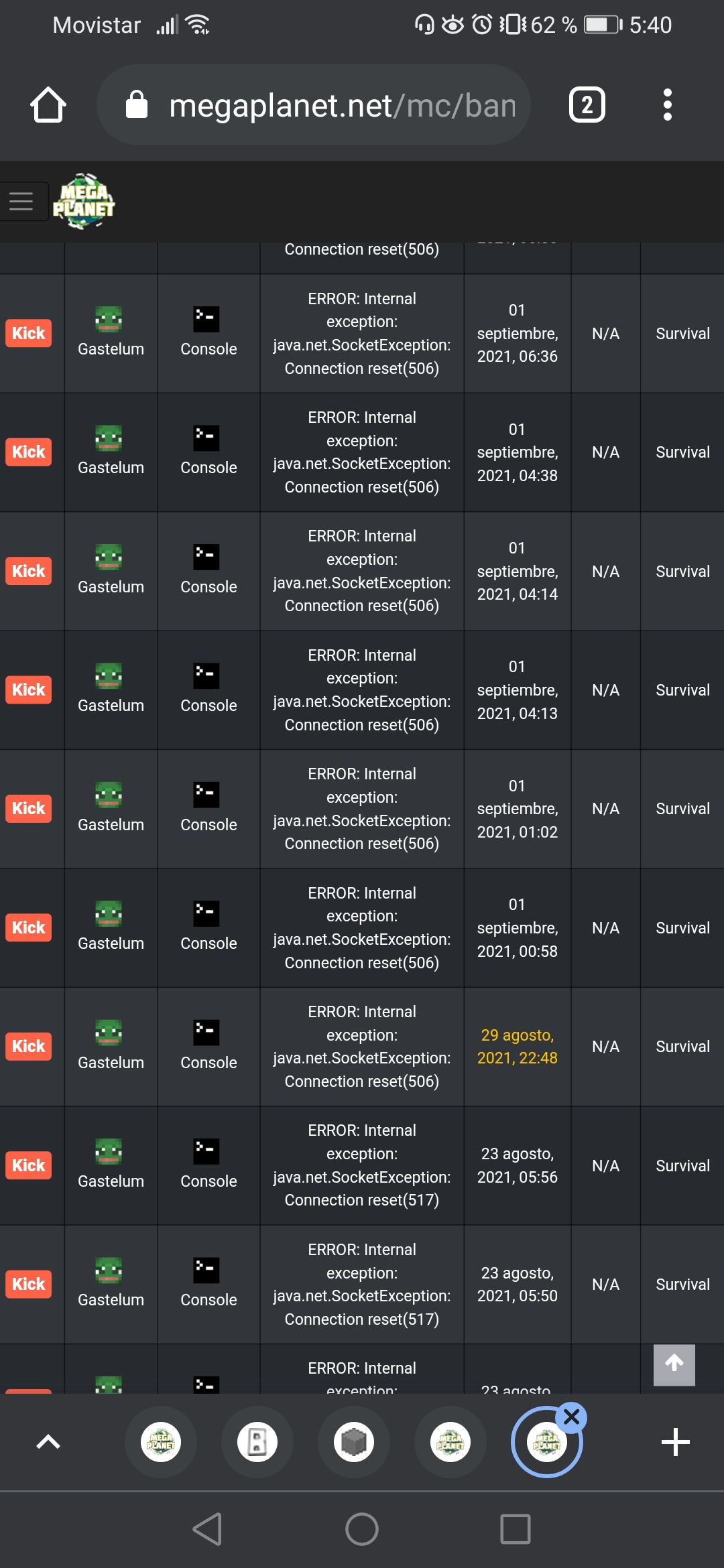Open the tab switcher showing 2 tabs

(x=587, y=105)
